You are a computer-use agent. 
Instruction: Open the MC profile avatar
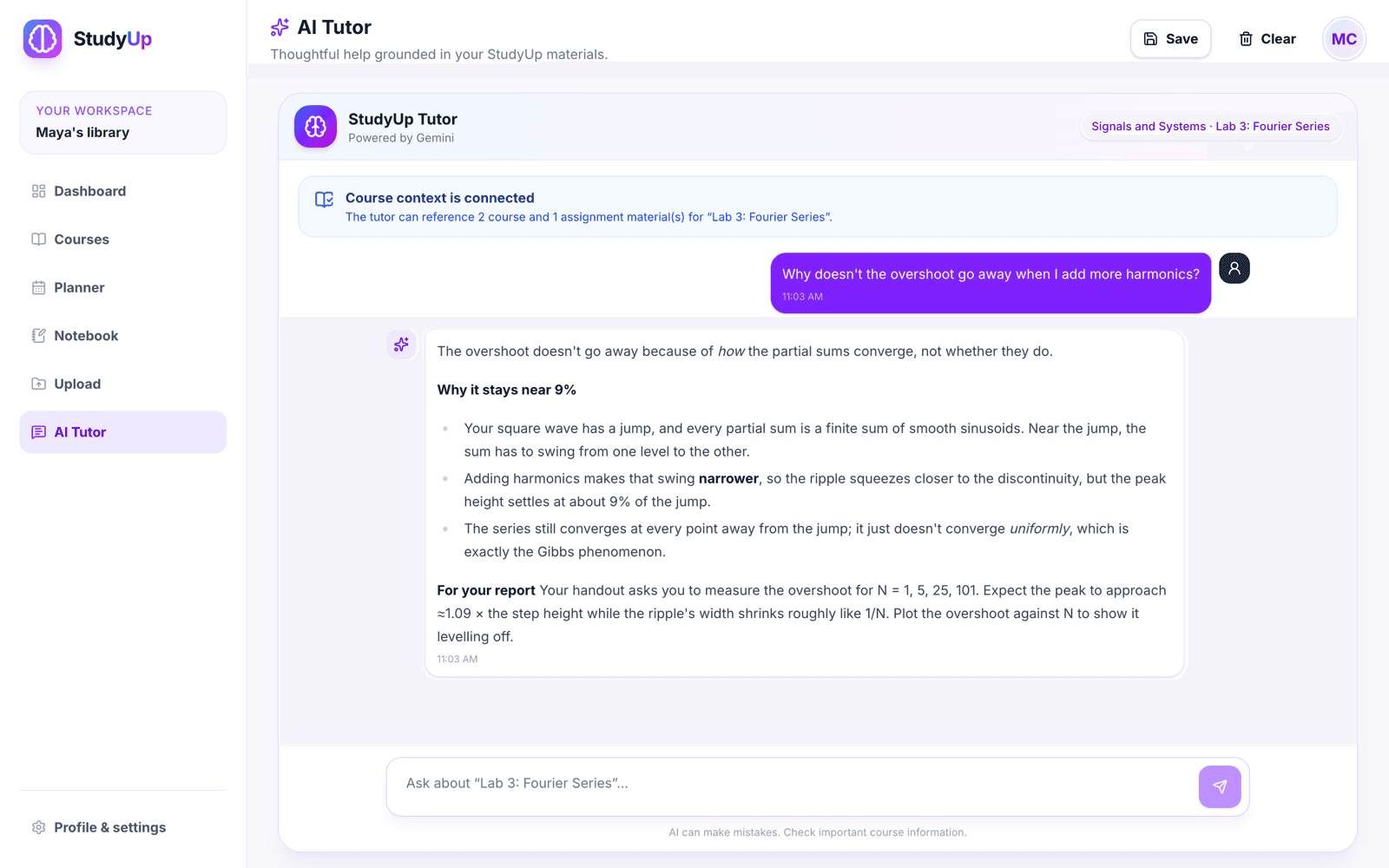pos(1344,39)
